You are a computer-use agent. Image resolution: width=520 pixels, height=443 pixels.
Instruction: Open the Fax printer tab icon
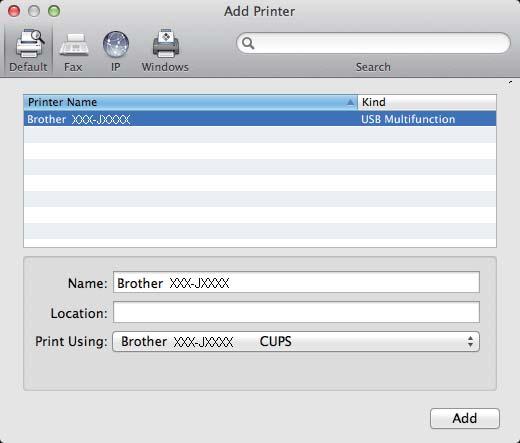(x=74, y=44)
